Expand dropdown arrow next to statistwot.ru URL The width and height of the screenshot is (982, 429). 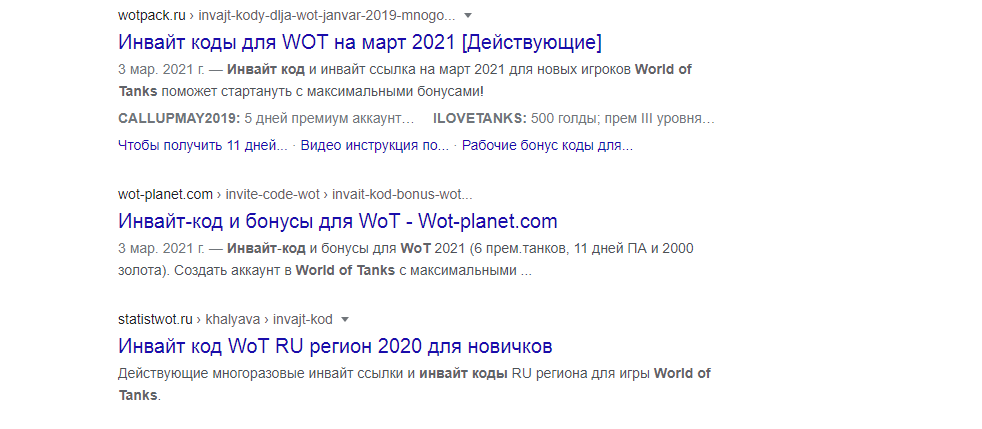click(x=344, y=319)
